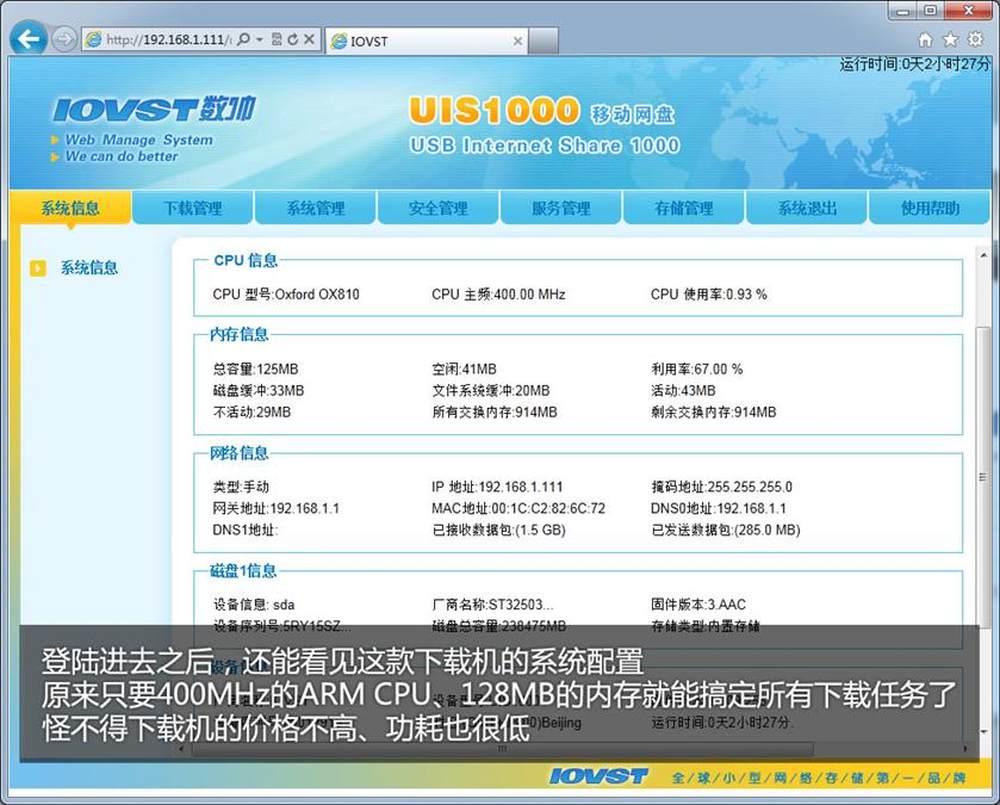The width and height of the screenshot is (1000, 805).
Task: Click the IOVST footer logo
Action: tap(598, 776)
